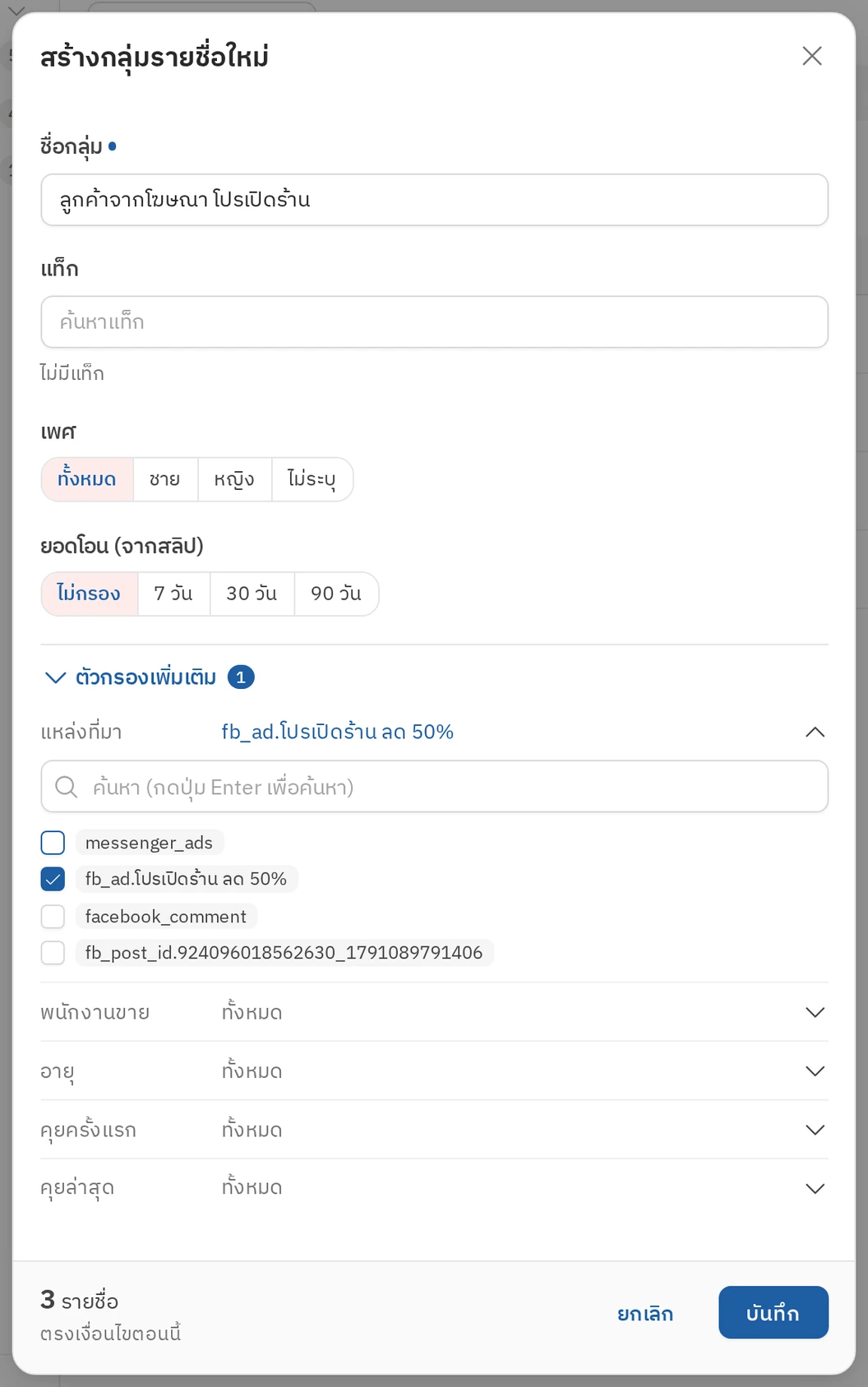Close the new group dialog with X icon
868x1387 pixels.
tap(812, 56)
